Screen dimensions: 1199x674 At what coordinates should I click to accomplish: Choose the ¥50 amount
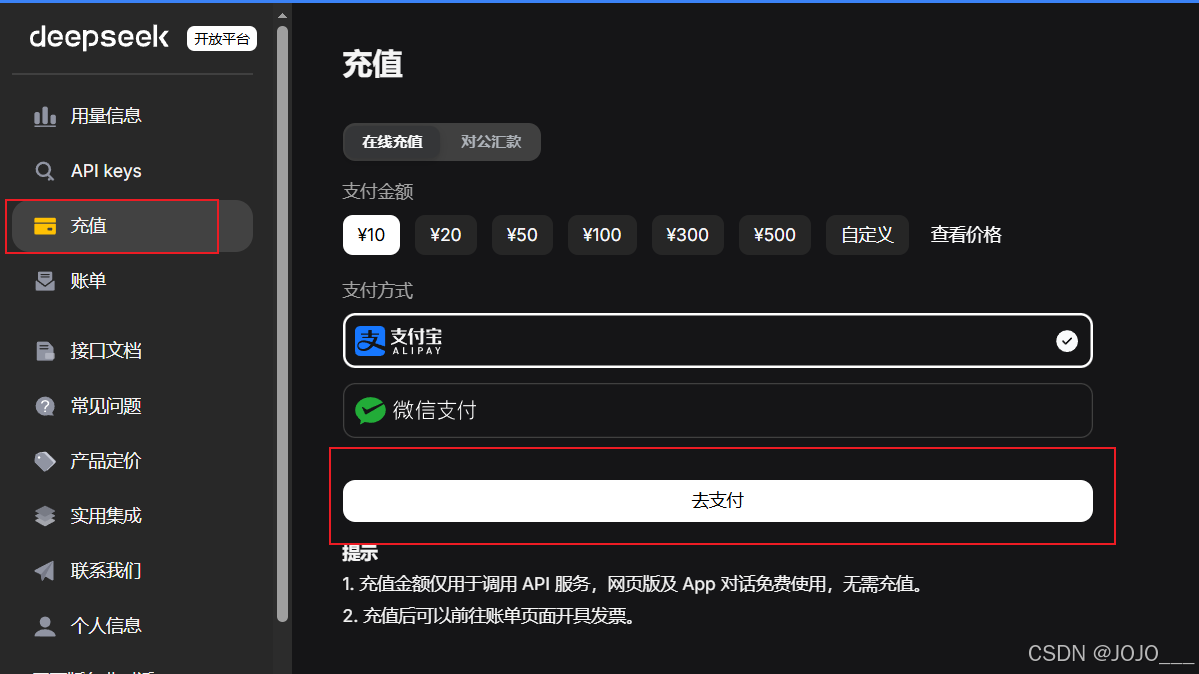(x=522, y=235)
